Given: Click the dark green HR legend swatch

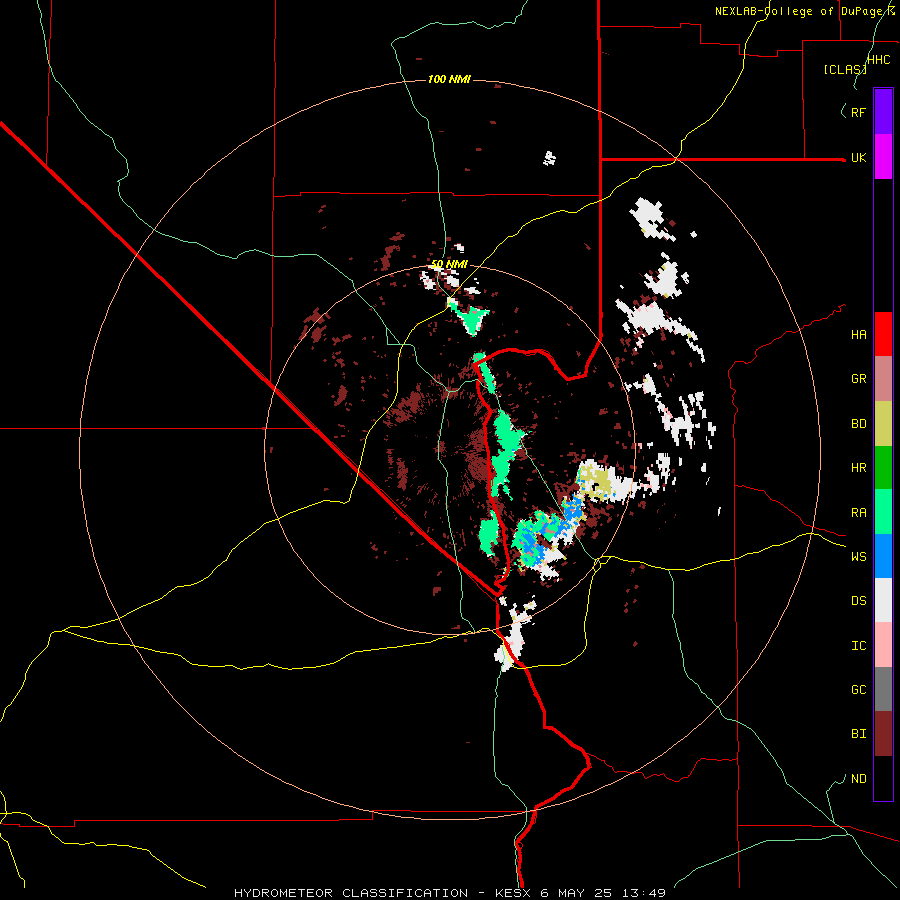Looking at the screenshot, I should click(883, 468).
